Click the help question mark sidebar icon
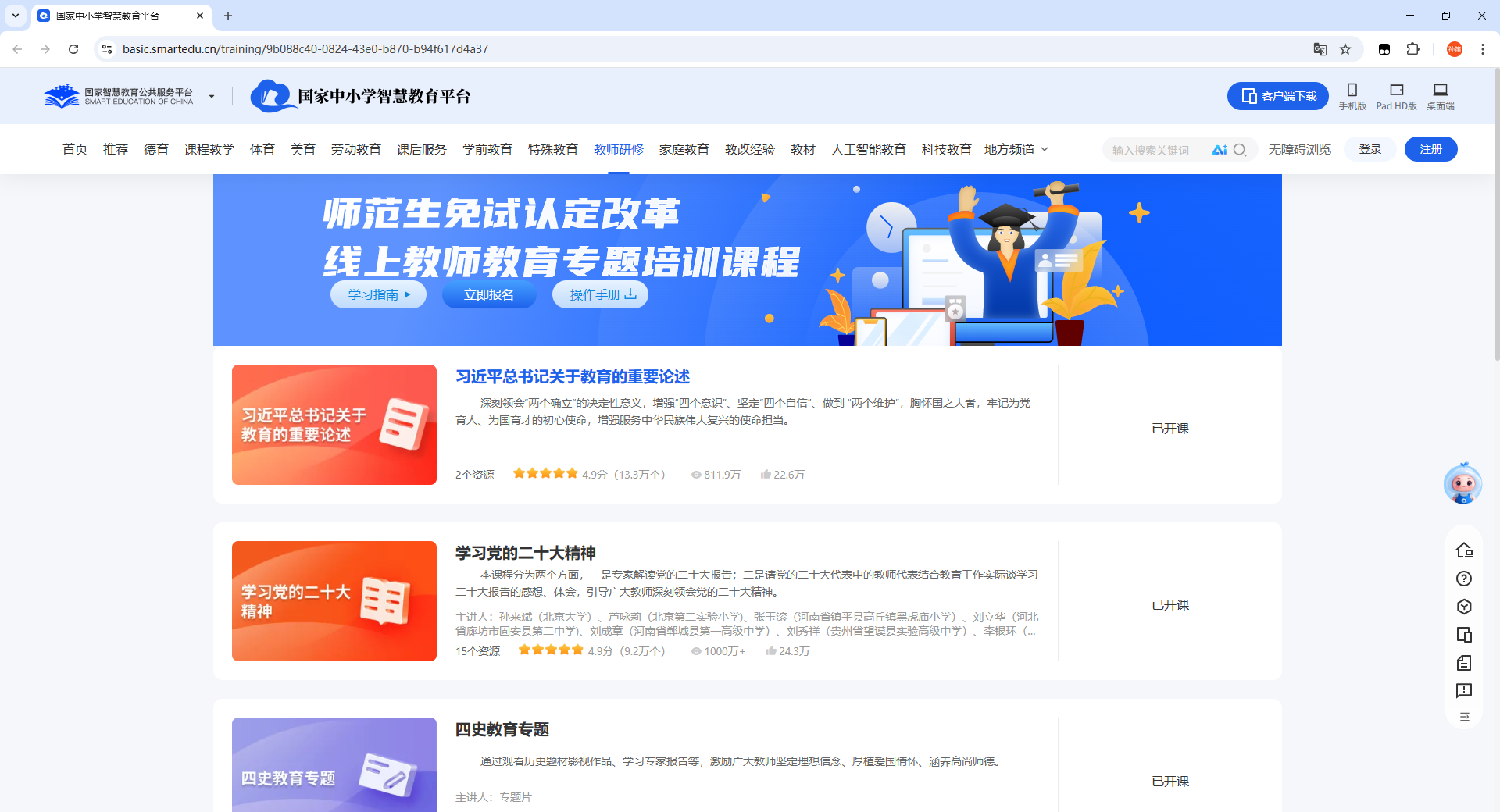This screenshot has width=1500, height=812. click(x=1464, y=579)
